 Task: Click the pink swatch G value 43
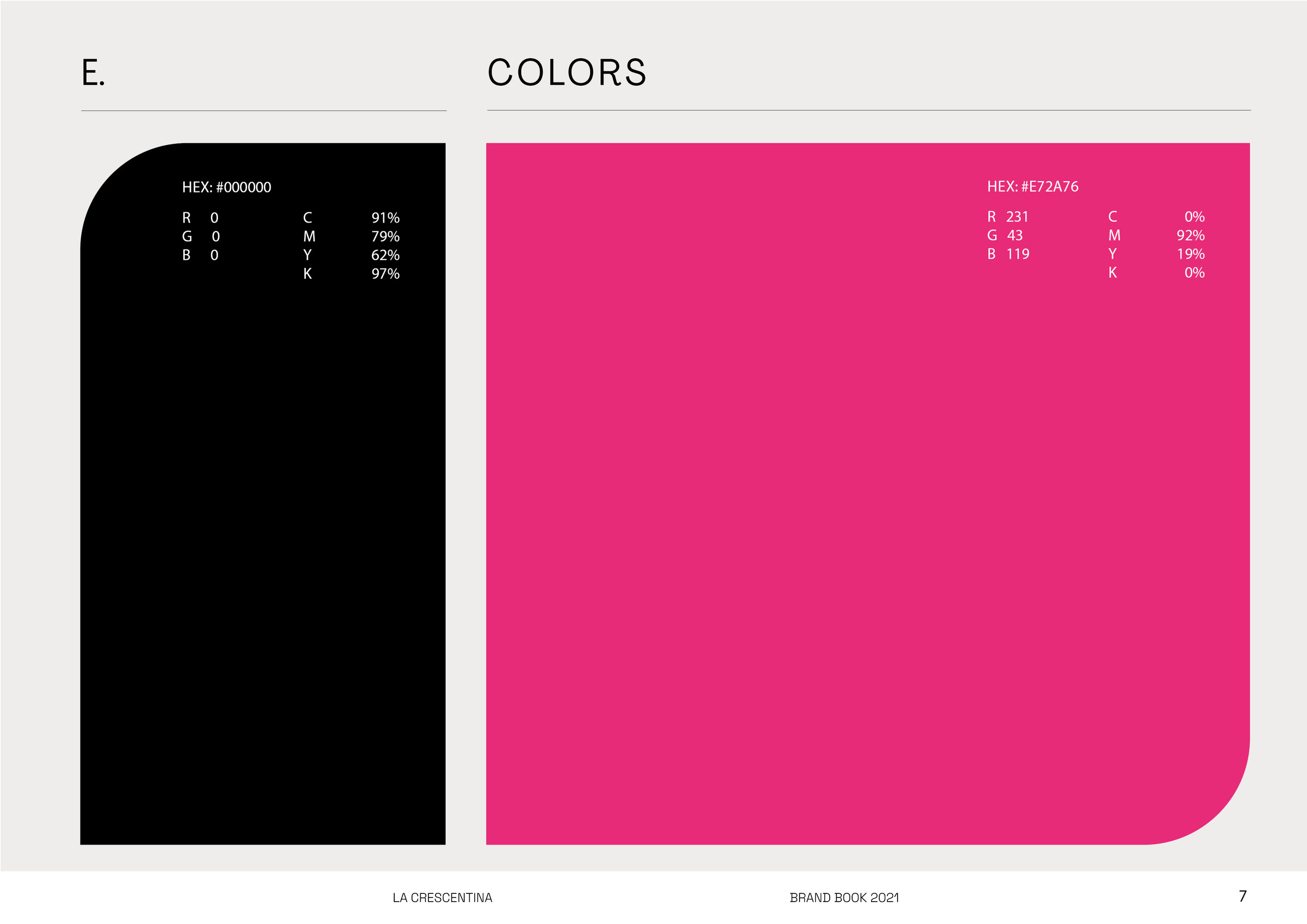(1015, 235)
